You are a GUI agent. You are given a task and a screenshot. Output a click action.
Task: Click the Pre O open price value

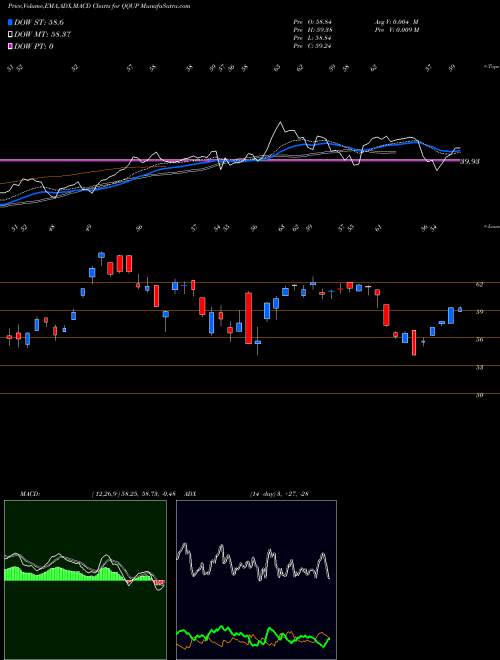(312, 22)
